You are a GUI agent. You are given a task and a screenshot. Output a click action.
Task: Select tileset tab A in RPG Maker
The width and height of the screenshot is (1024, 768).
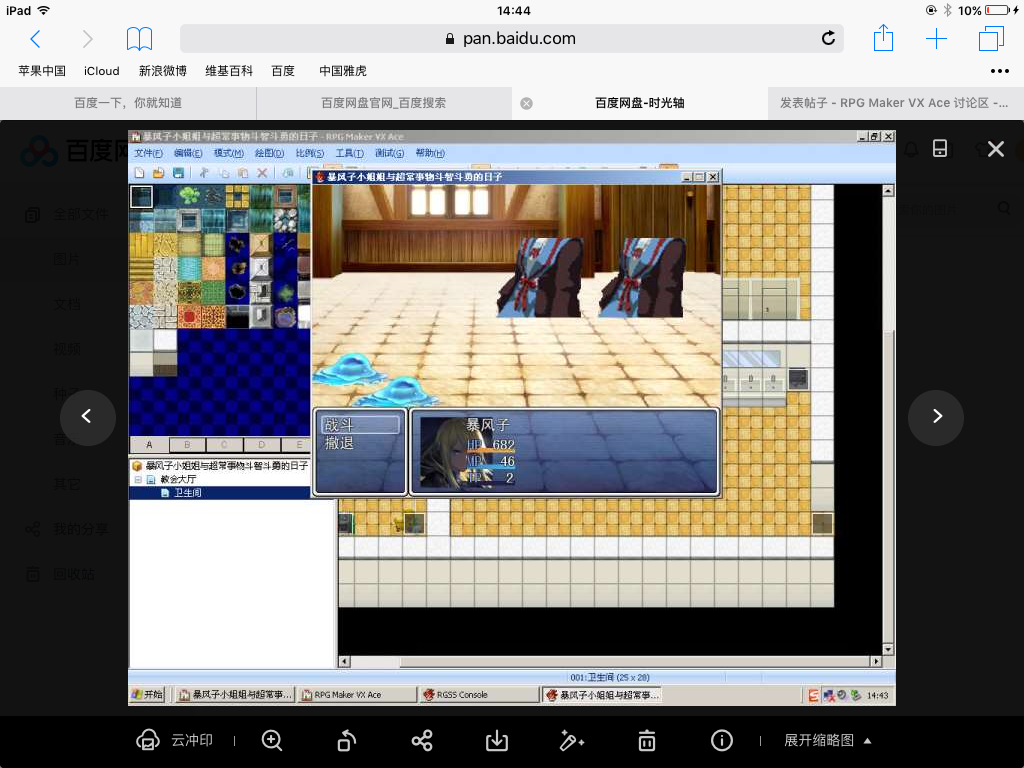pos(150,445)
